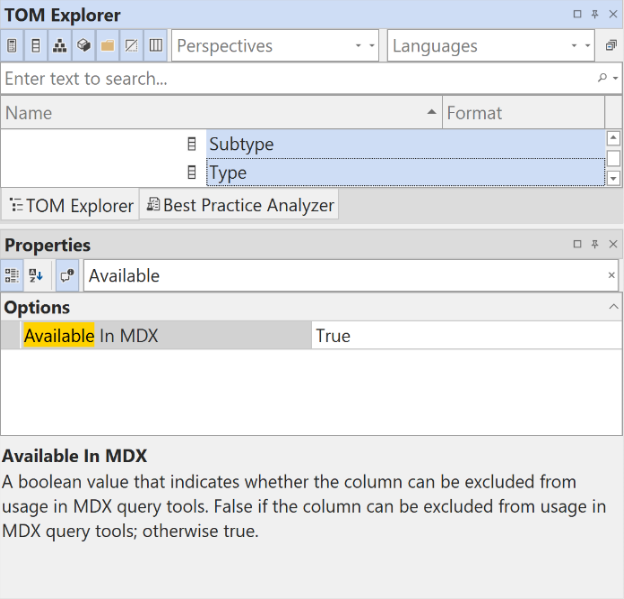624x599 pixels.
Task: Click the search magnifier dropdown in TOM Explorer
Action: [x=605, y=78]
